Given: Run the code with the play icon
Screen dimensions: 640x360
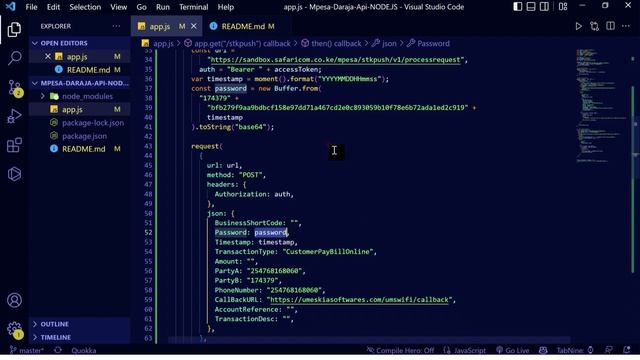Looking at the screenshot, I should 578,27.
